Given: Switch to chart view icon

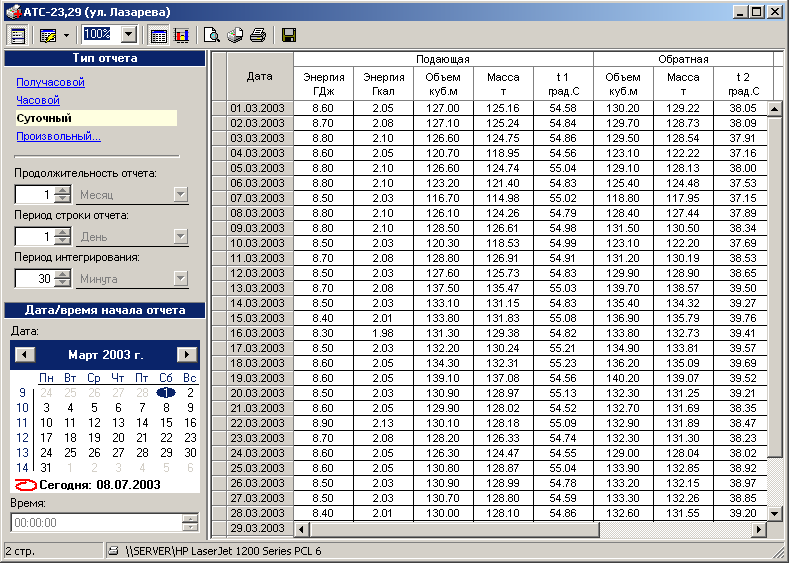Looking at the screenshot, I should 182,35.
